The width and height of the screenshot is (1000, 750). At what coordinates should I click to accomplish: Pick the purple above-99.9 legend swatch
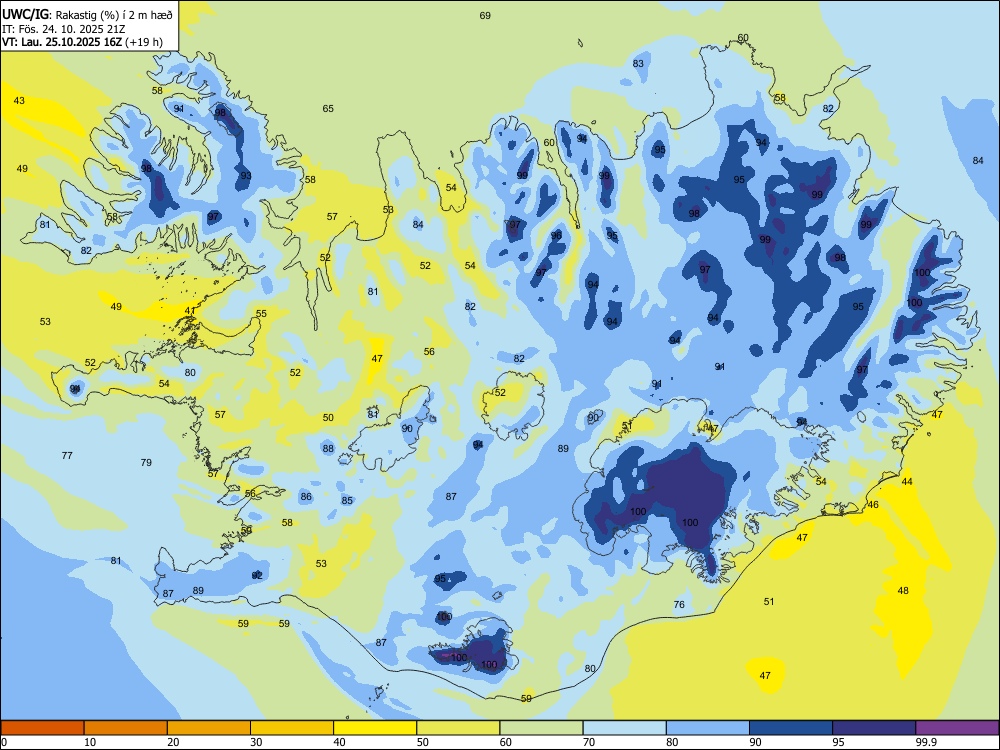coord(957,728)
